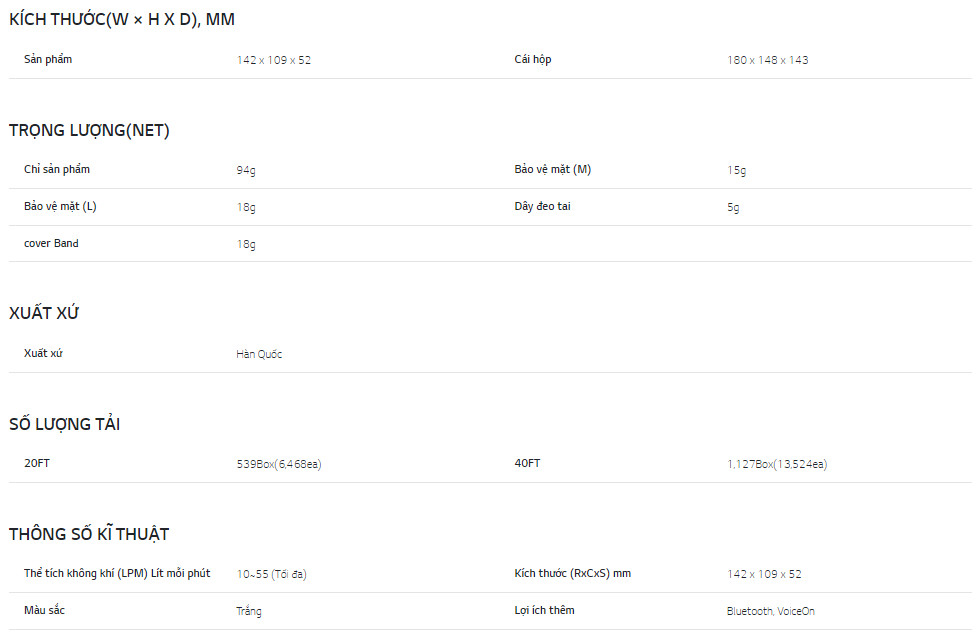976x633 pixels.
Task: Select the 180 x 148 x 143 value
Action: [x=767, y=60]
